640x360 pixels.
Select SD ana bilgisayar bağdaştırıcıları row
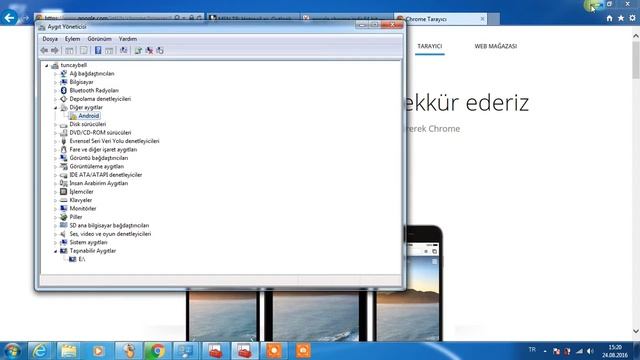pos(109,225)
